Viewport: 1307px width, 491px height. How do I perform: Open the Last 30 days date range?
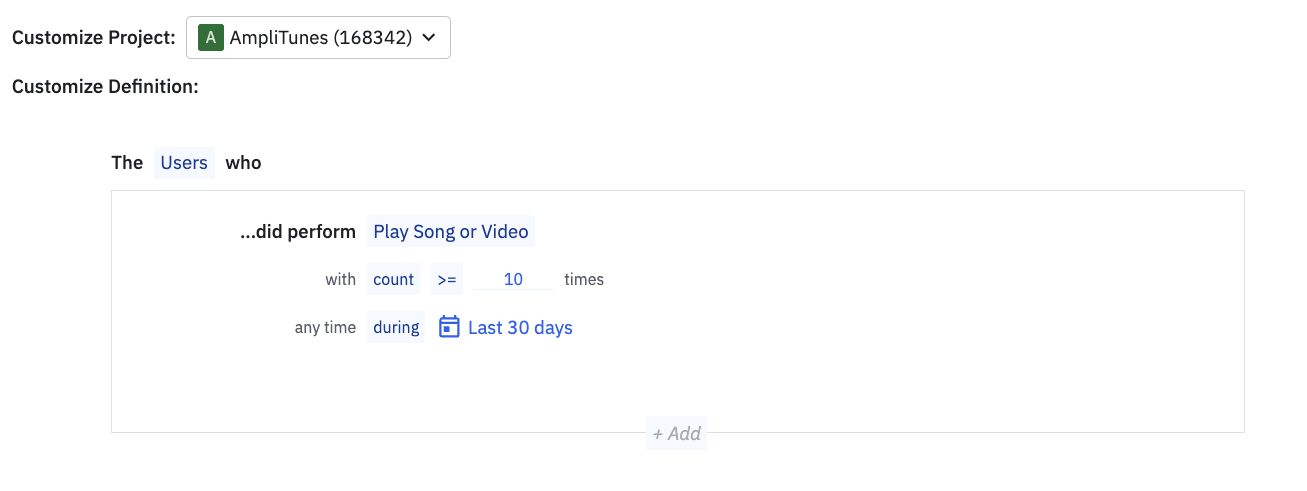coord(520,327)
